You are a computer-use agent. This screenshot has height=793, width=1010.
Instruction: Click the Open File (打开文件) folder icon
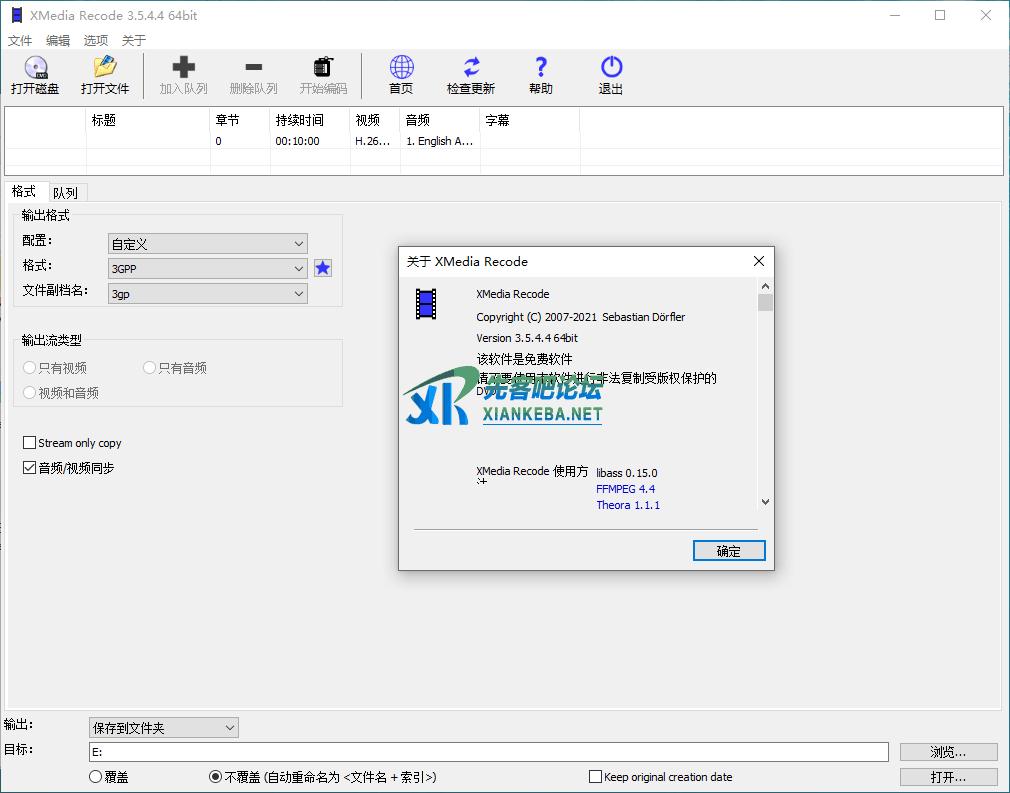tap(105, 68)
